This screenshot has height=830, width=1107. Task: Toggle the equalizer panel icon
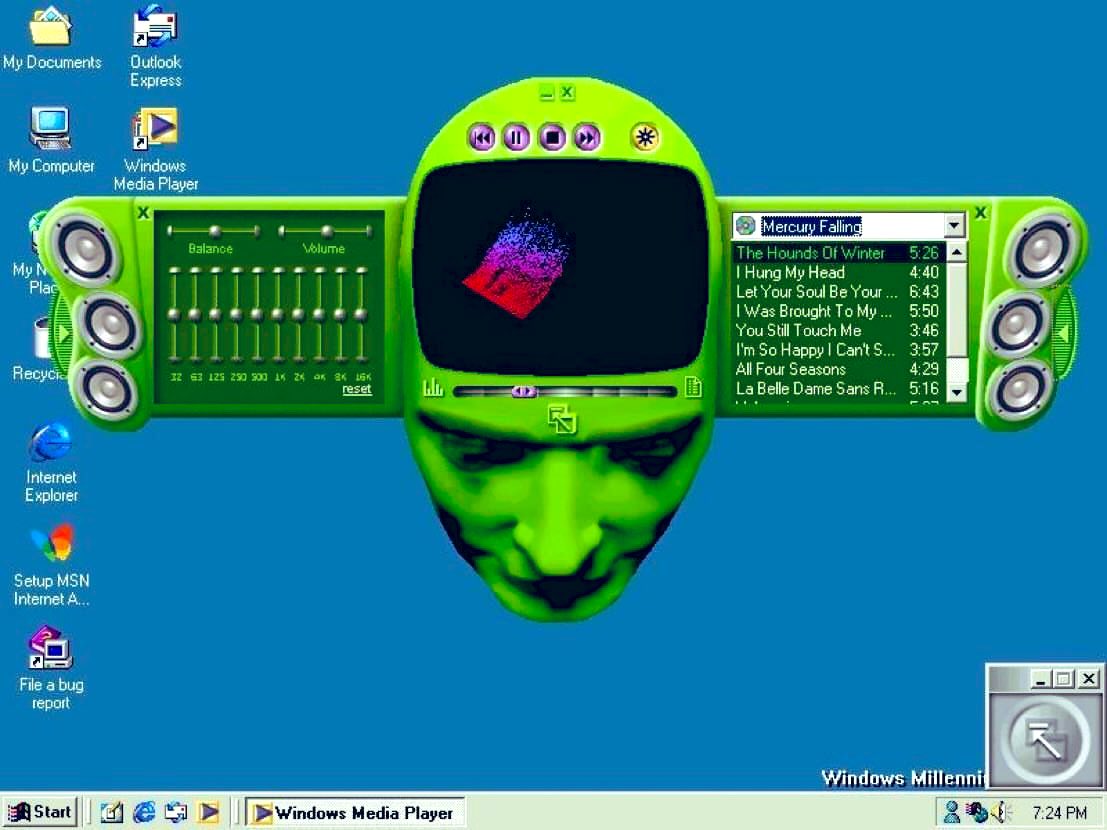433,387
